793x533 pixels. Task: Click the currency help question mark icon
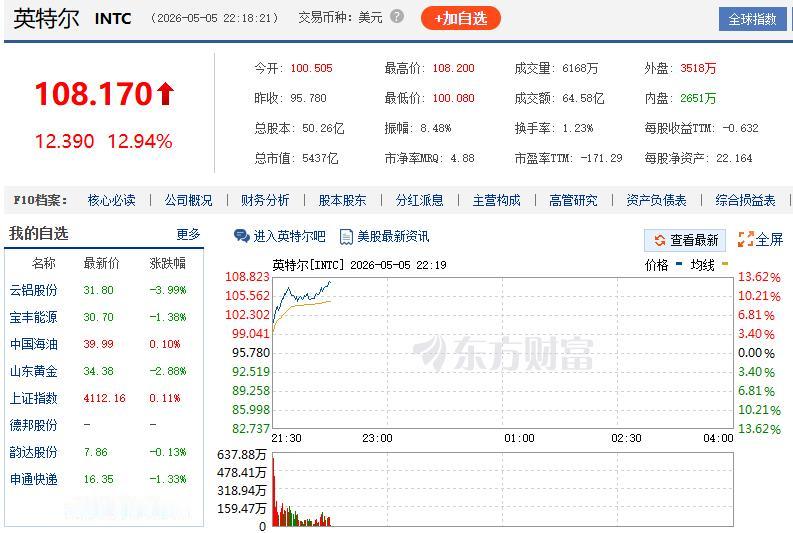point(397,17)
